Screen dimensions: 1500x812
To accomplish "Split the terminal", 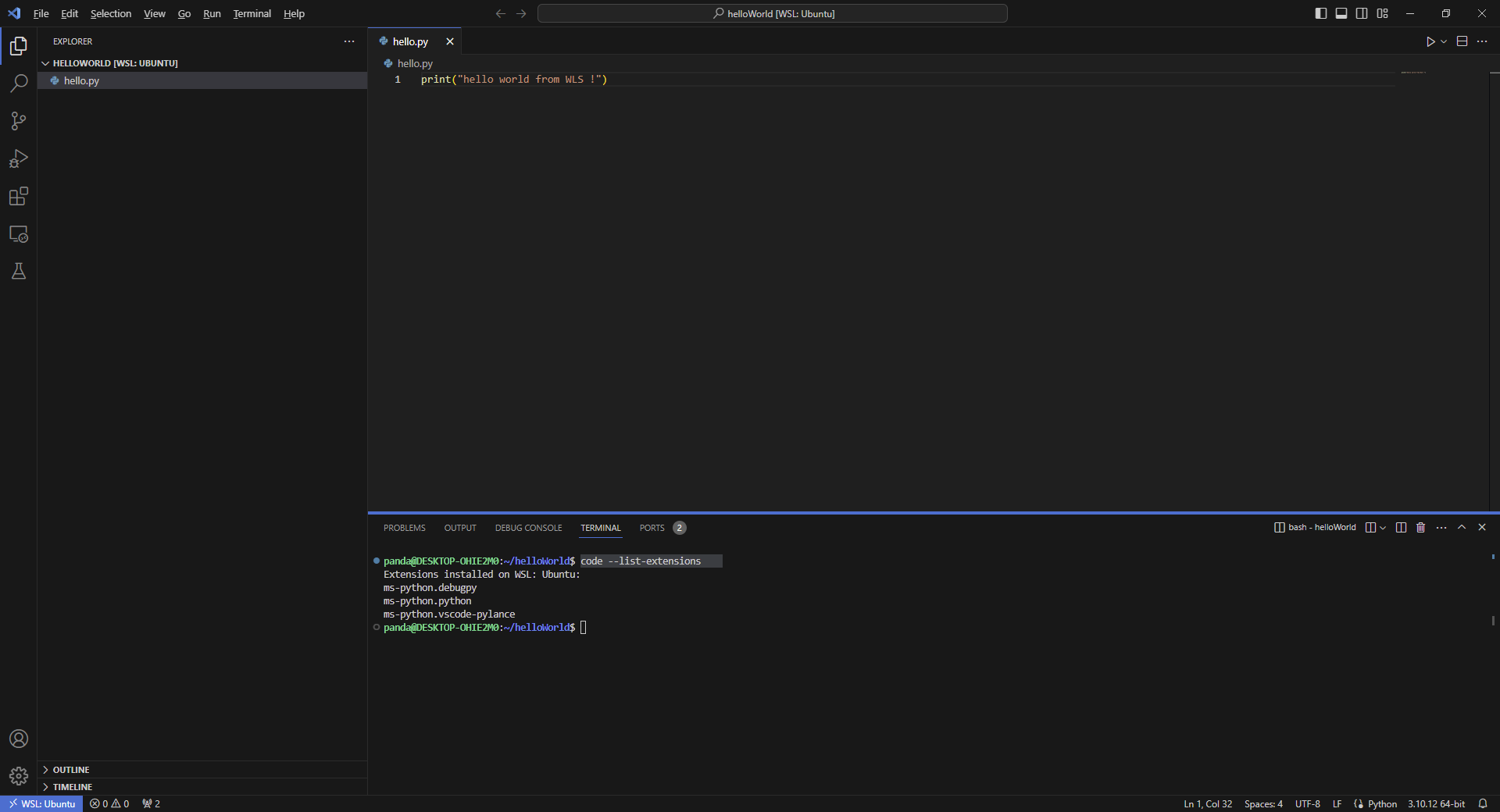I will (1401, 528).
